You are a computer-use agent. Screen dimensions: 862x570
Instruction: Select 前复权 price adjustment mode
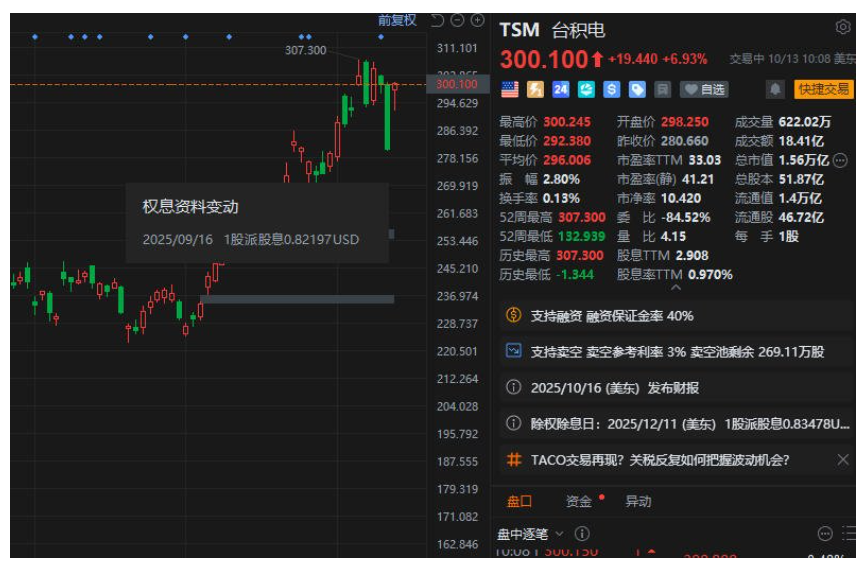click(x=397, y=20)
